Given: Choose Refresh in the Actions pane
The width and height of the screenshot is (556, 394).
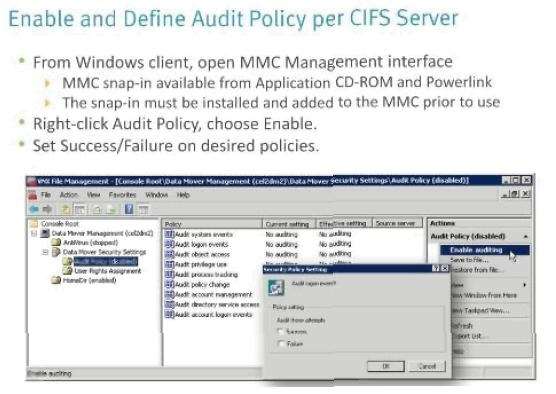Looking at the screenshot, I should [462, 326].
